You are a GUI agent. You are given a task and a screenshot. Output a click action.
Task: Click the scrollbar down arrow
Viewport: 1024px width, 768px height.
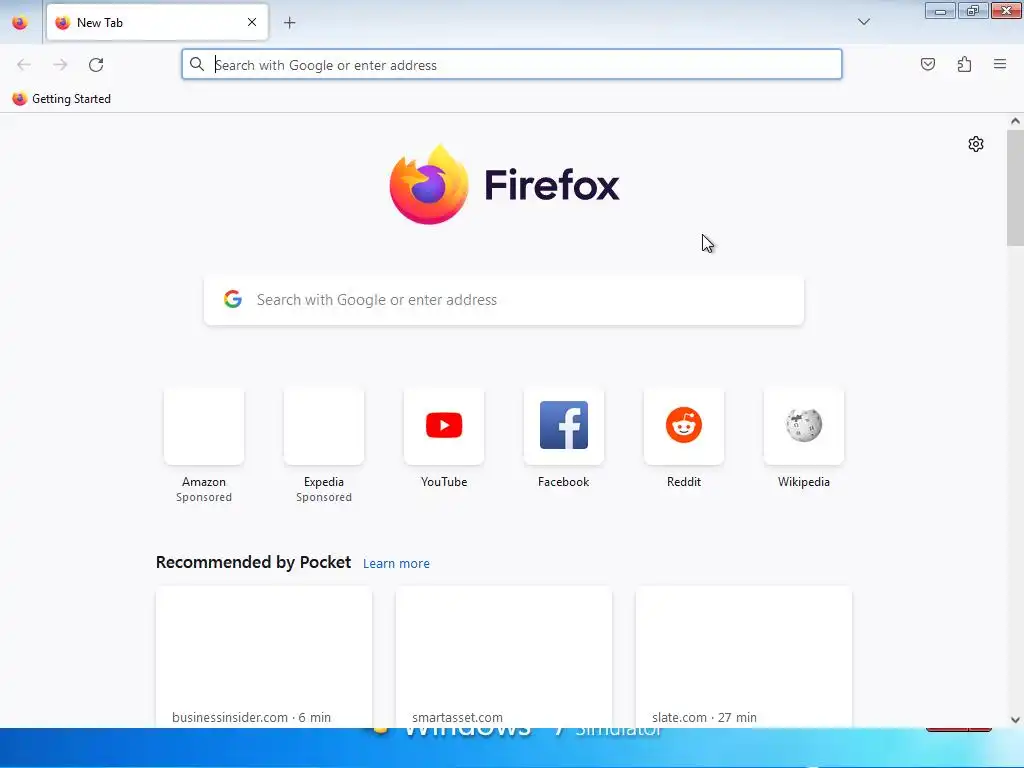(1015, 720)
